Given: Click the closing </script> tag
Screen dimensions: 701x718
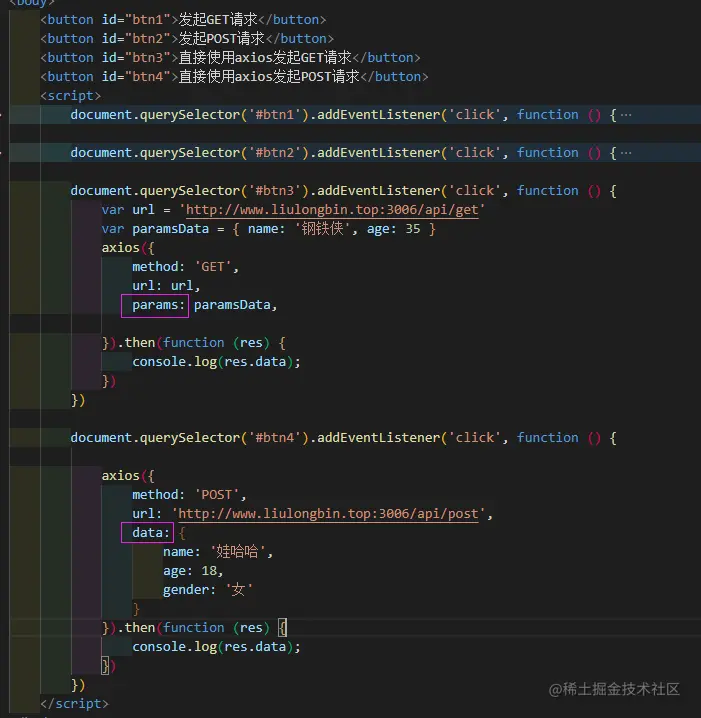Looking at the screenshot, I should click(74, 703).
